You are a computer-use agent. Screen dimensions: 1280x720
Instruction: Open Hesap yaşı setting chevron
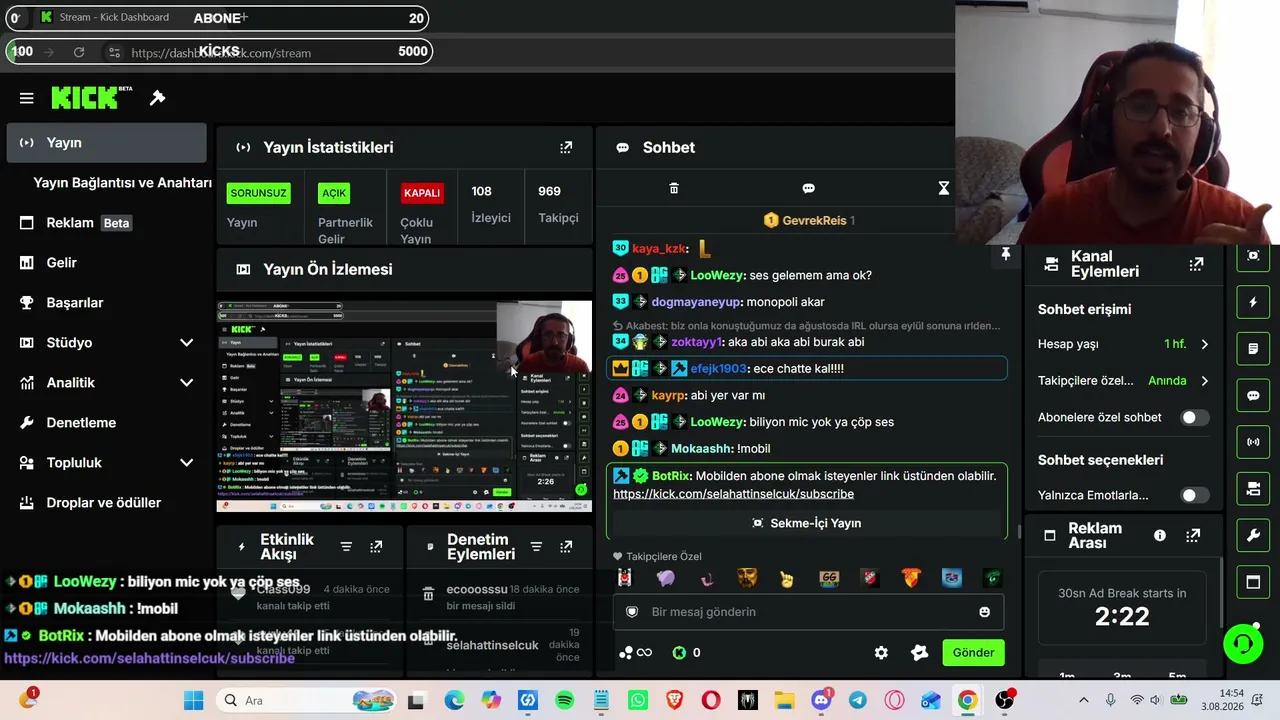click(1204, 344)
